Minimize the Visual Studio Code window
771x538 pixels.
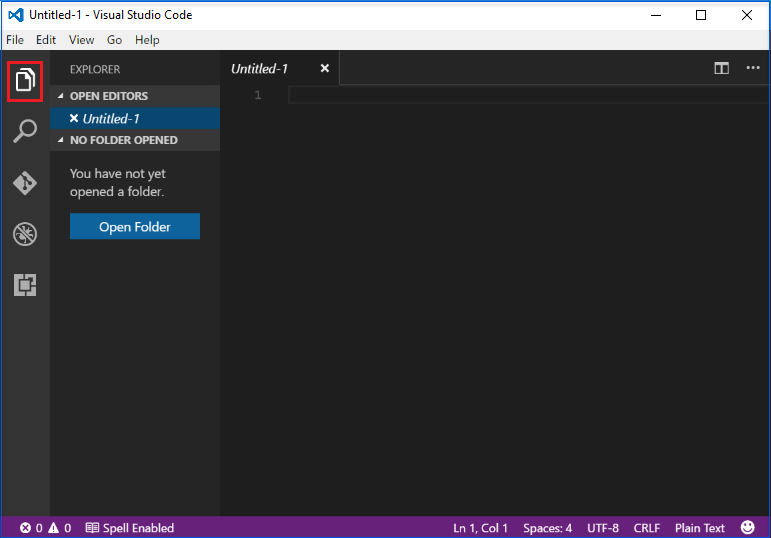click(x=656, y=15)
